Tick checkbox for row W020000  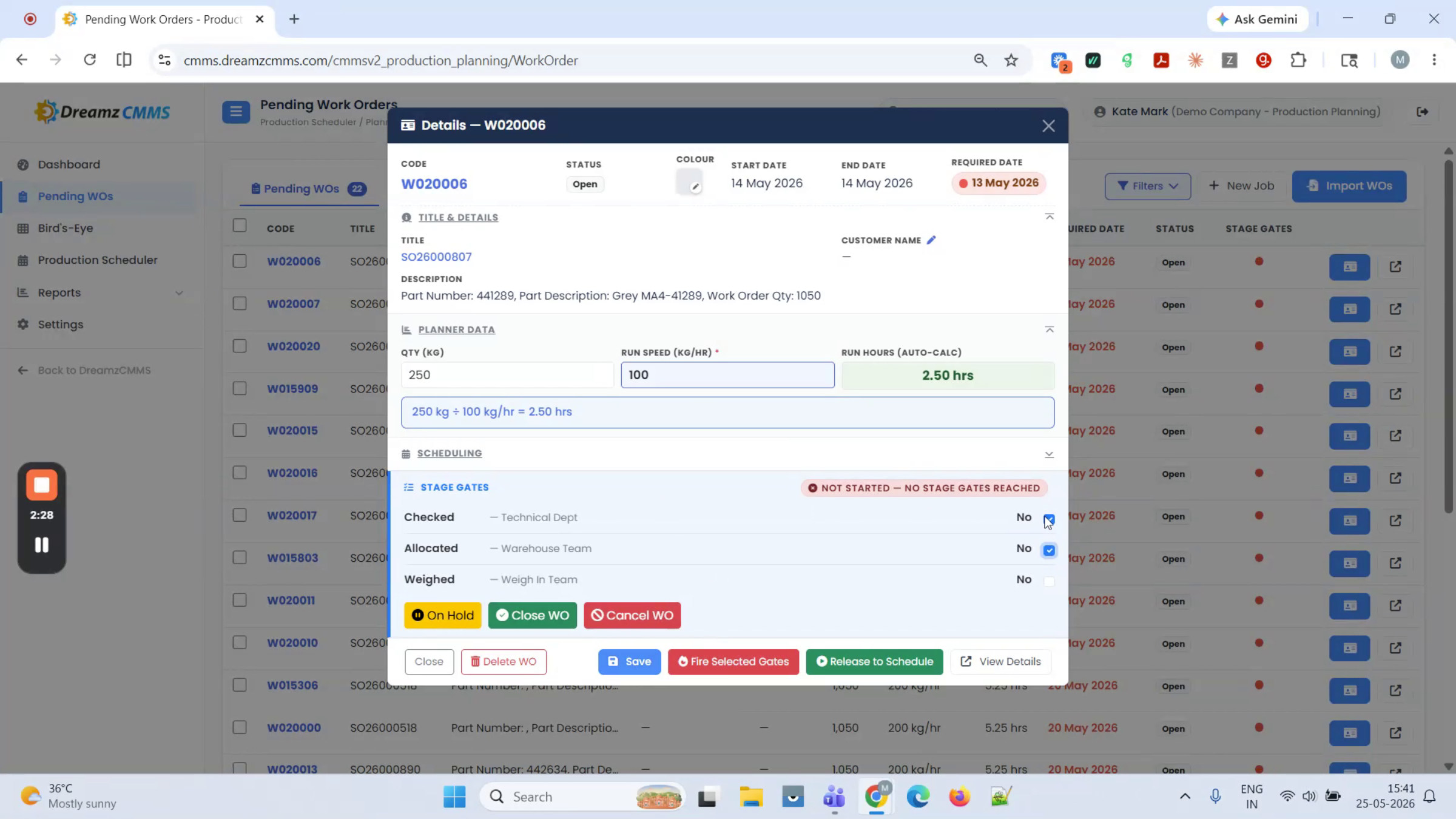240,727
